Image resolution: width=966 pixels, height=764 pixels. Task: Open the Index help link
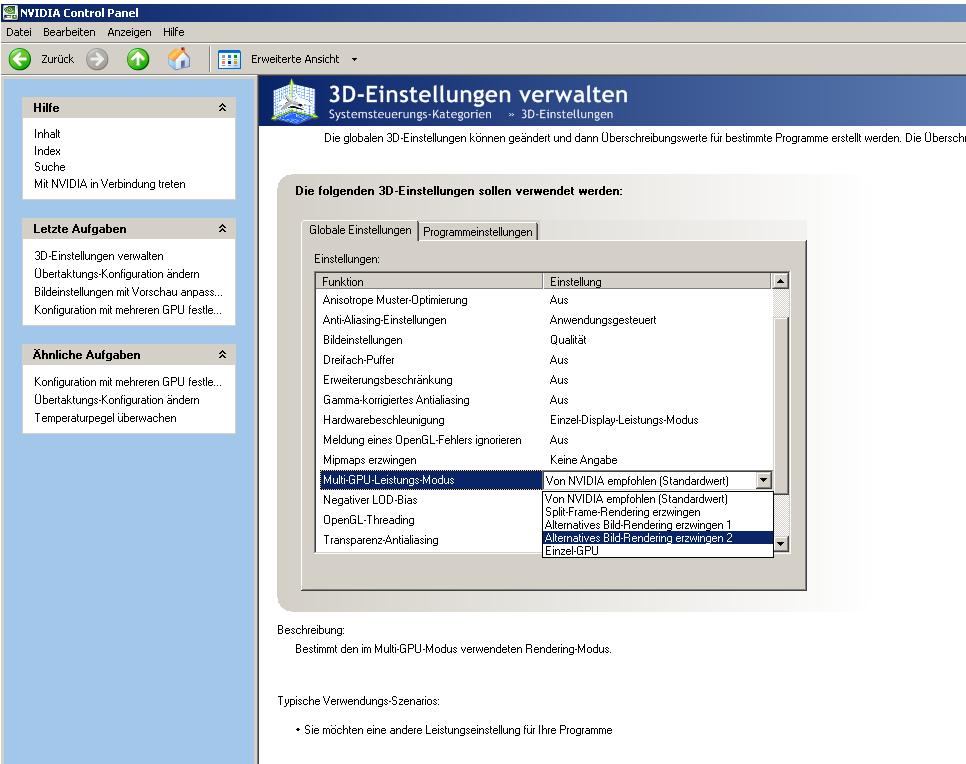pyautogui.click(x=47, y=150)
